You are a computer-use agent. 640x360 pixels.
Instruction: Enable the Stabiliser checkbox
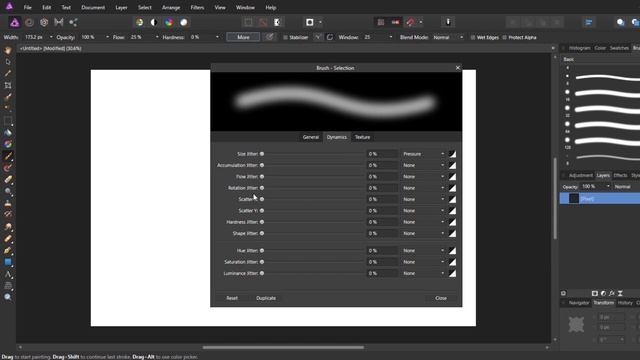coord(285,38)
